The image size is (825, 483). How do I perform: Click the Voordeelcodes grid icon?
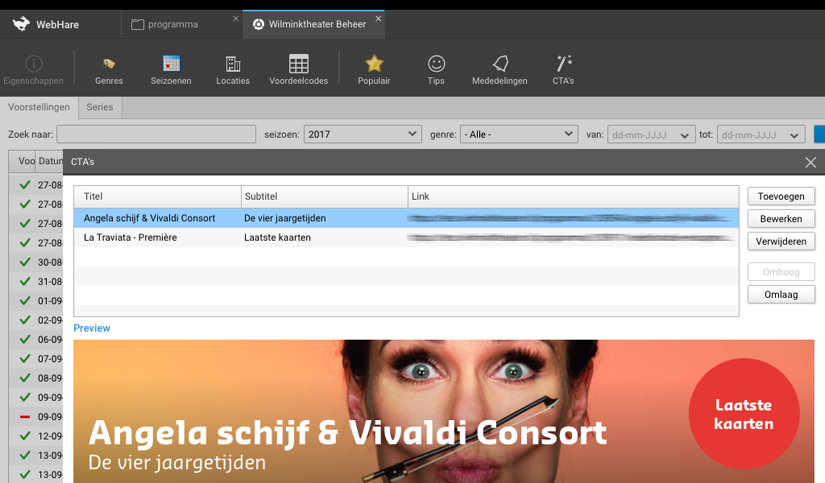(x=298, y=64)
